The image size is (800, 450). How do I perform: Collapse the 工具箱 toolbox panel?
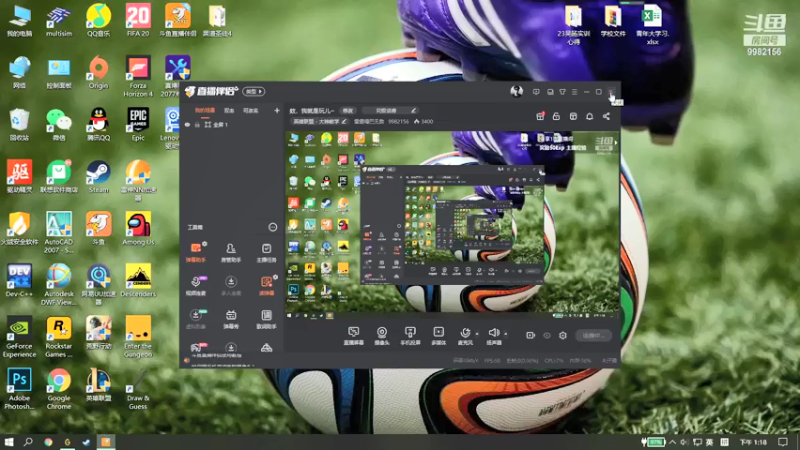pos(272,227)
